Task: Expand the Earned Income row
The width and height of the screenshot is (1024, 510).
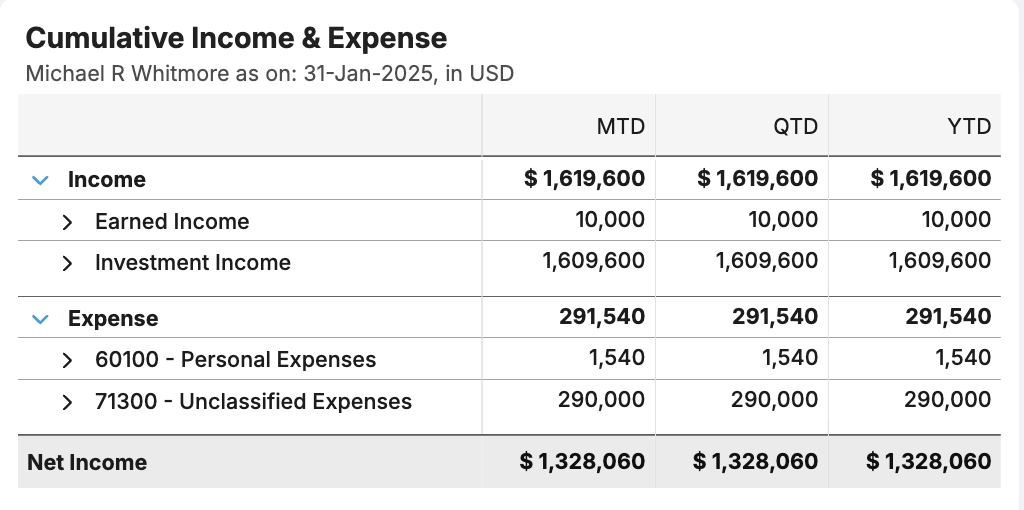Action: (67, 222)
